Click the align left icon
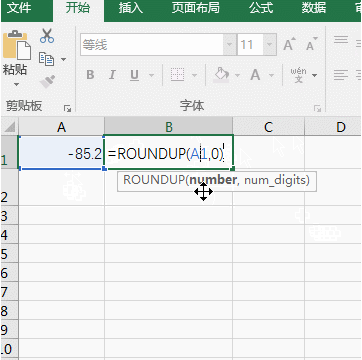 [341, 75]
